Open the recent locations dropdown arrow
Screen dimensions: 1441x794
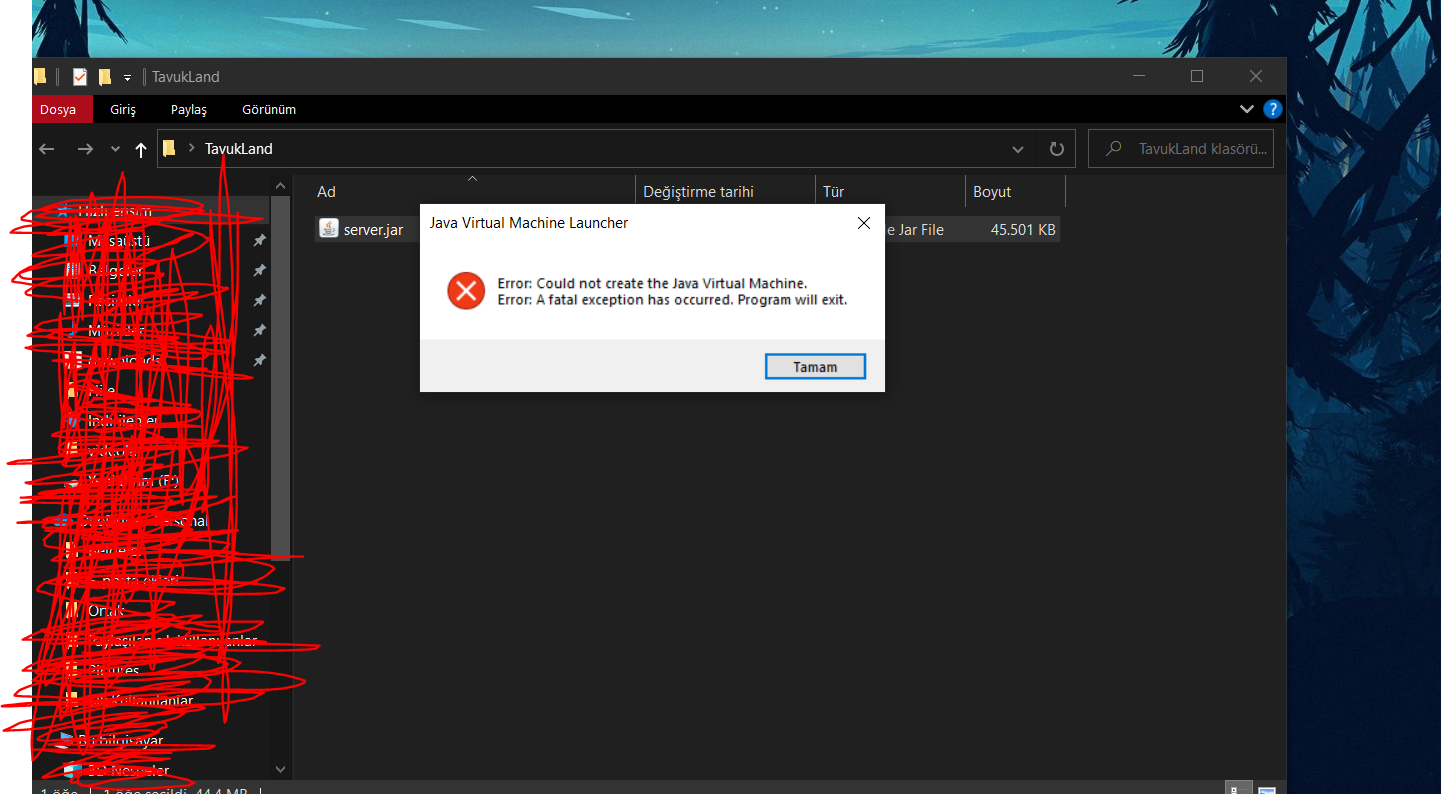point(115,149)
